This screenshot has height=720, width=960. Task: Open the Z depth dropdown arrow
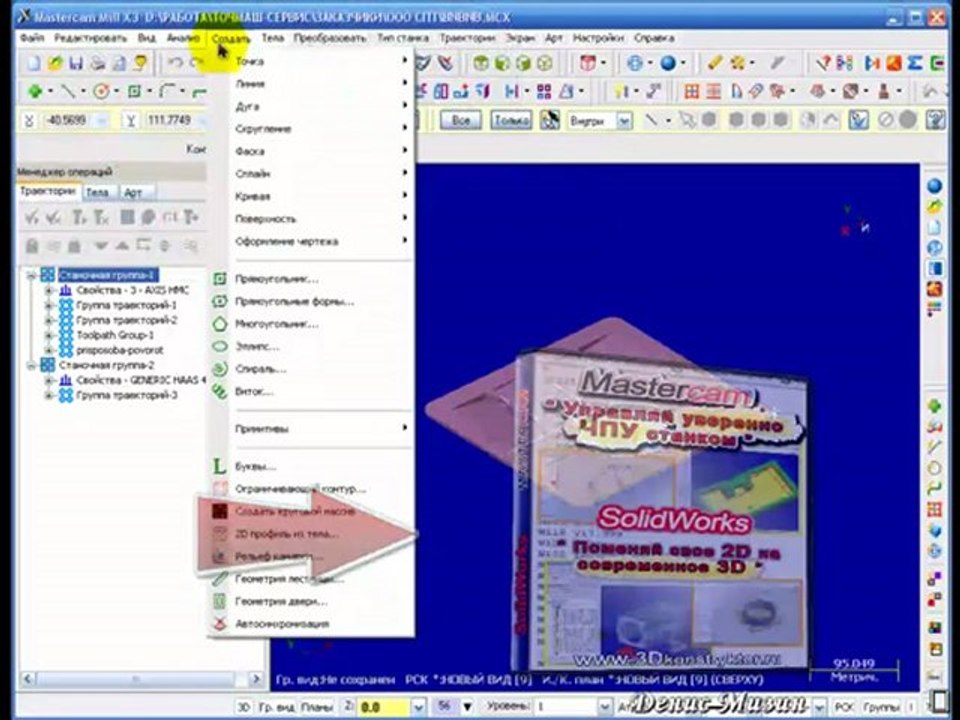coord(419,707)
